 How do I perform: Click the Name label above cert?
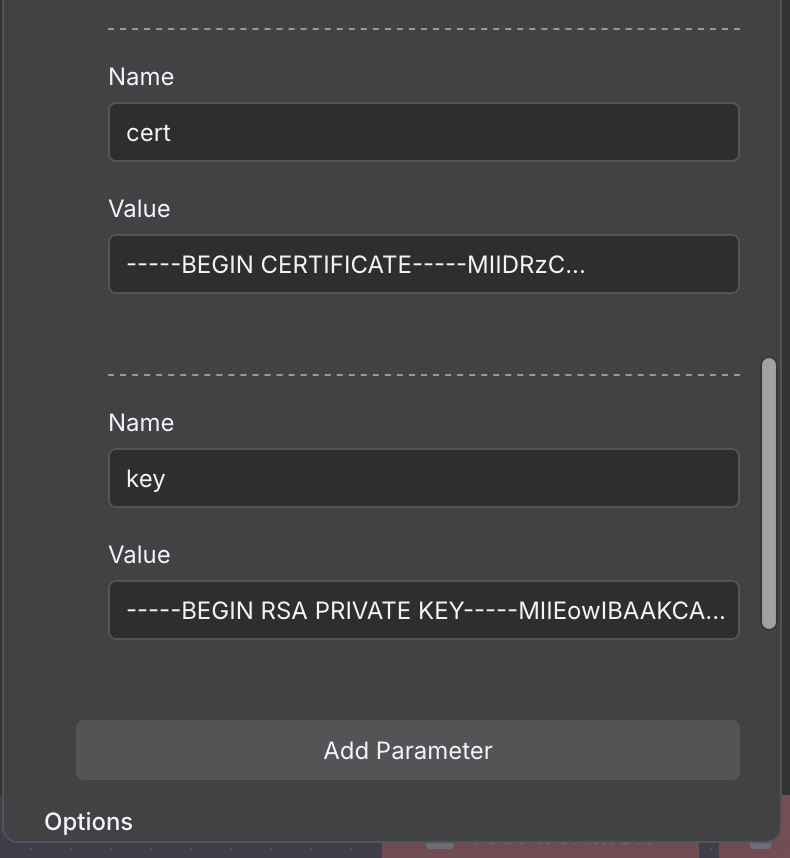[x=141, y=77]
